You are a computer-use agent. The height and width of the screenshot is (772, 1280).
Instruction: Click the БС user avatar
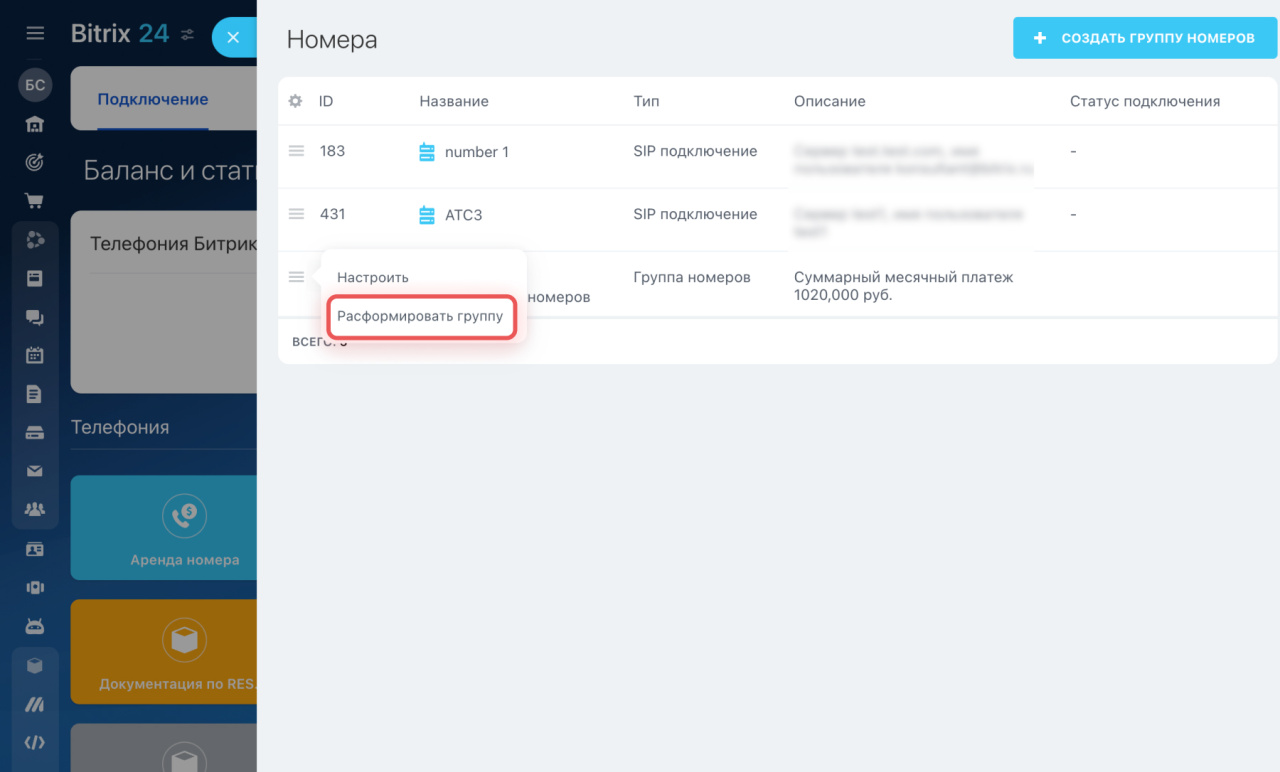(35, 85)
